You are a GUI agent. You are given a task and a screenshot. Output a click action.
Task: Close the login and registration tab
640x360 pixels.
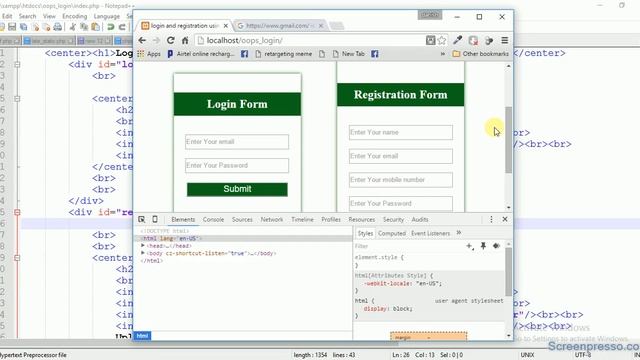pos(225,26)
